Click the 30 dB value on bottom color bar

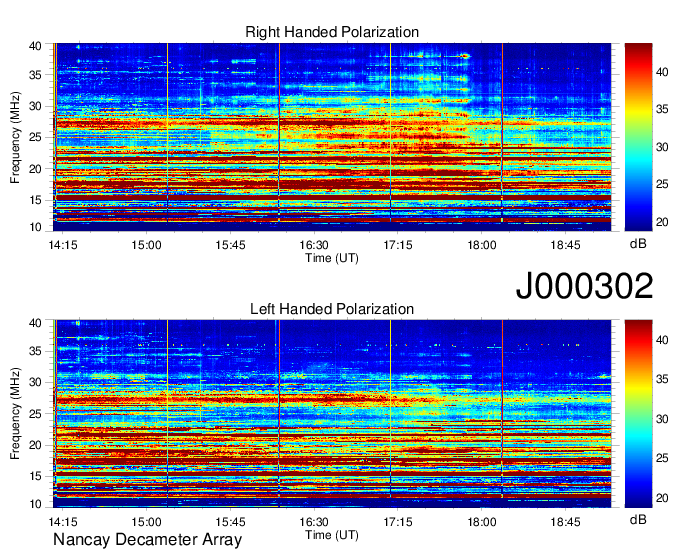pyautogui.click(x=662, y=419)
